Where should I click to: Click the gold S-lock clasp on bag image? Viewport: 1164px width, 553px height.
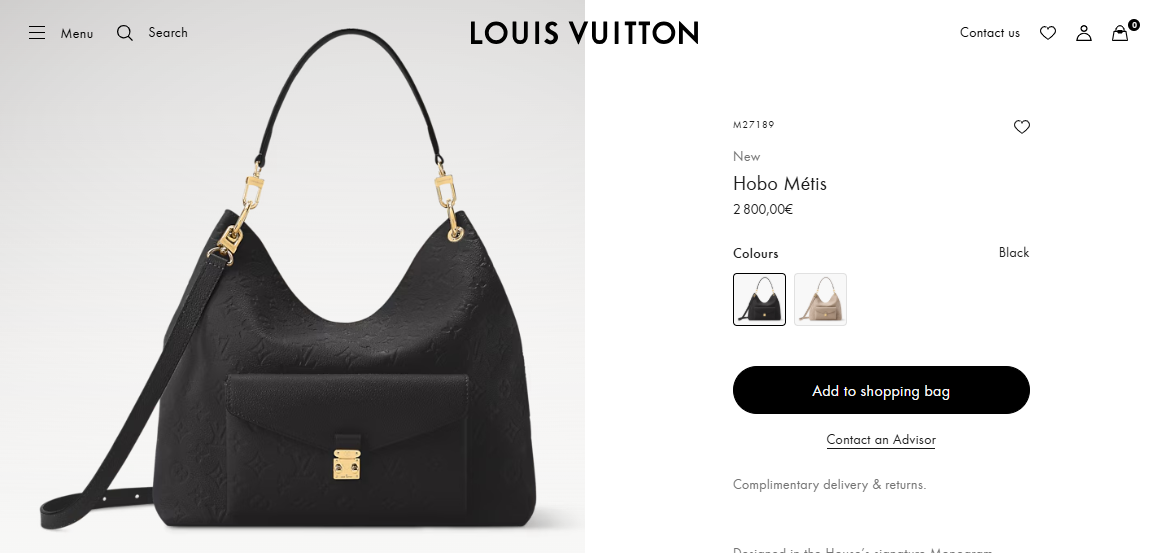click(347, 464)
